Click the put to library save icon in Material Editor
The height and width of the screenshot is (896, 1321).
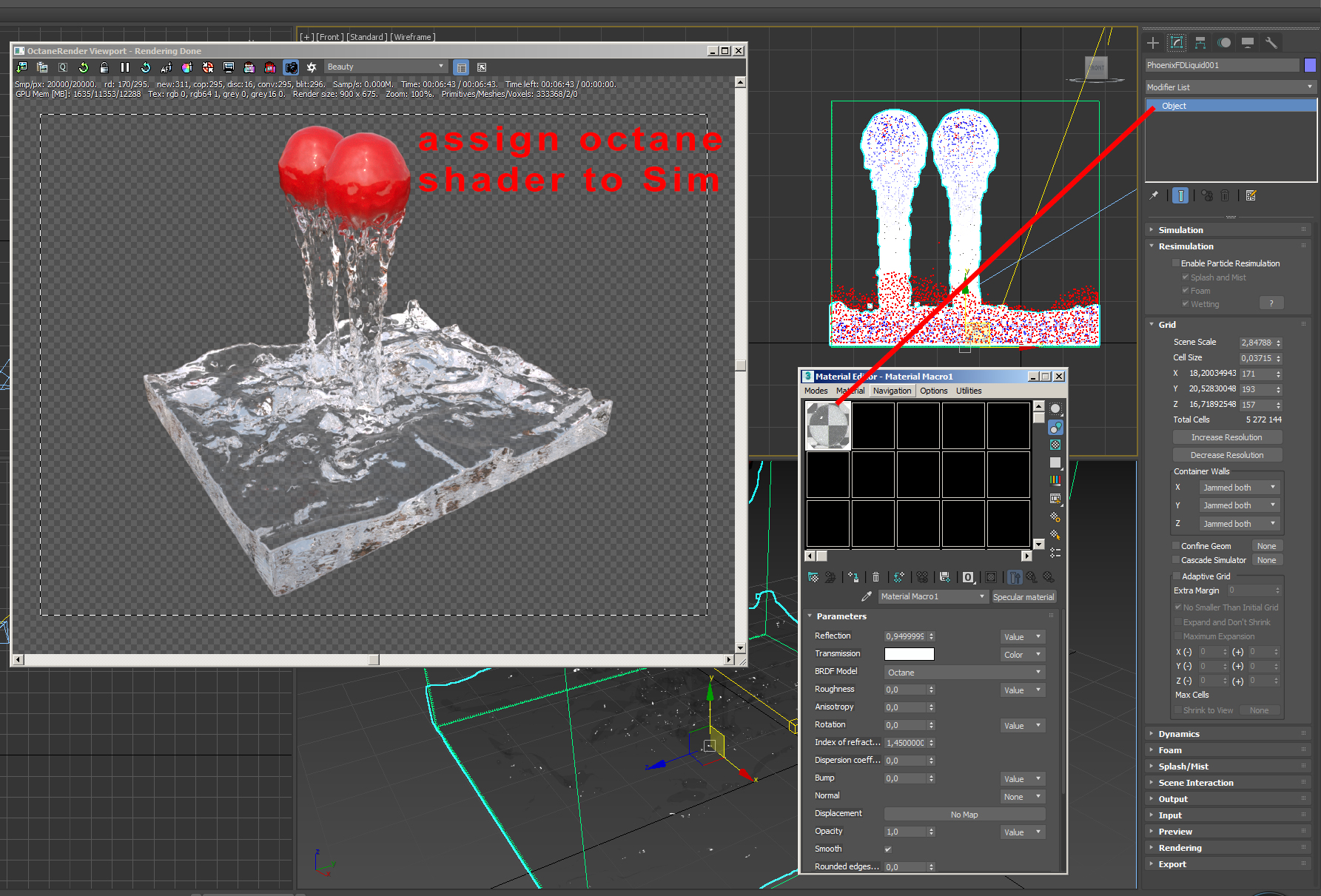[944, 577]
